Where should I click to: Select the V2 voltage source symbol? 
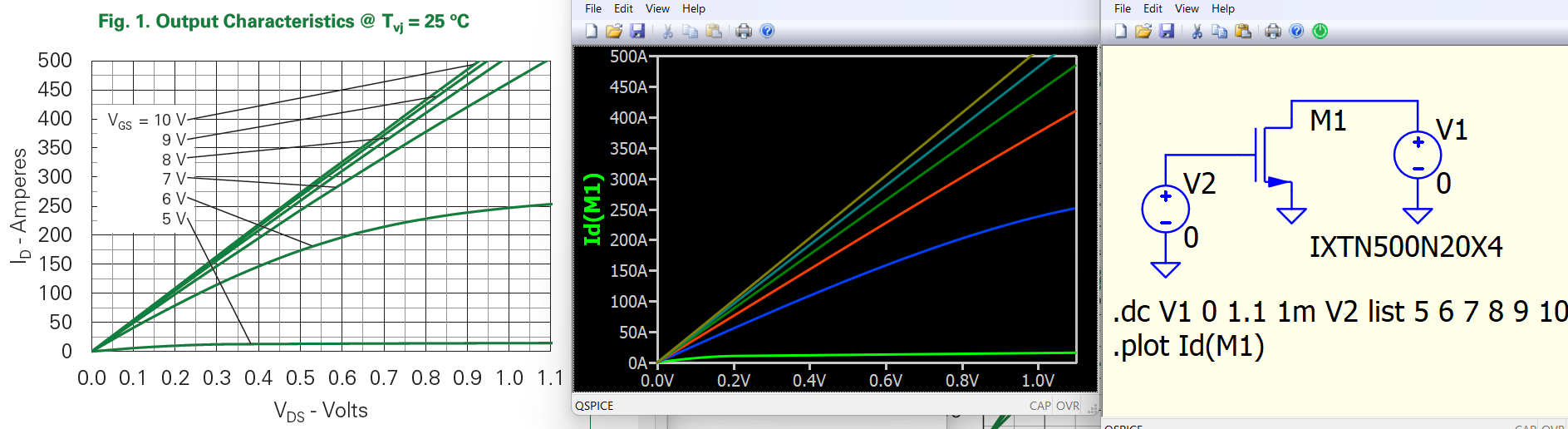point(1165,210)
